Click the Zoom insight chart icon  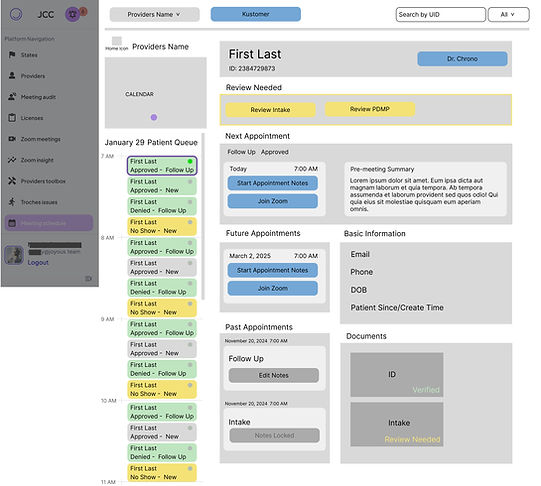12,160
